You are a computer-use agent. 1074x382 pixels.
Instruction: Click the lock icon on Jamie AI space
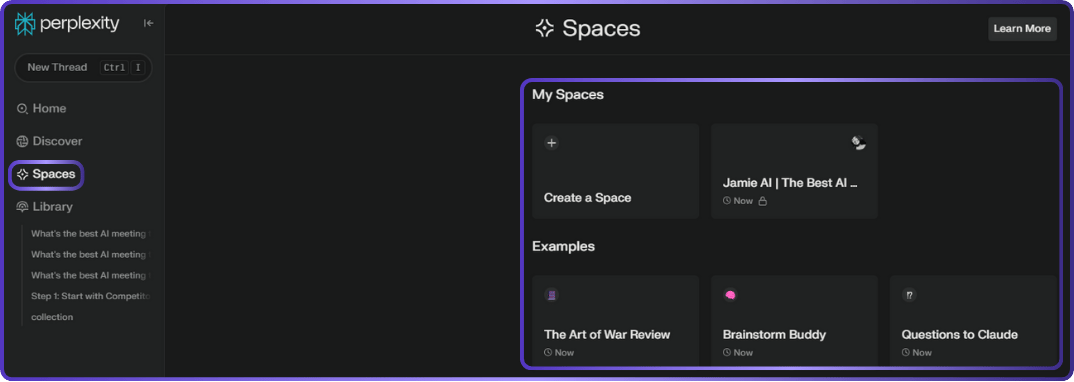(x=762, y=201)
